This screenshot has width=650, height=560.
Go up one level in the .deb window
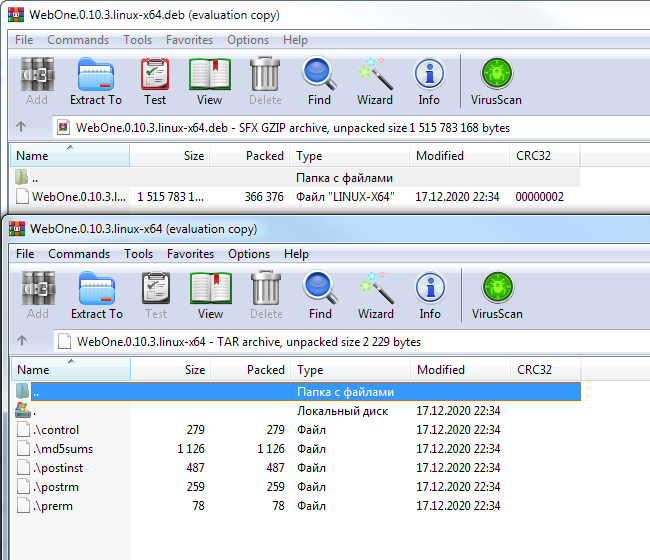pyautogui.click(x=21, y=126)
